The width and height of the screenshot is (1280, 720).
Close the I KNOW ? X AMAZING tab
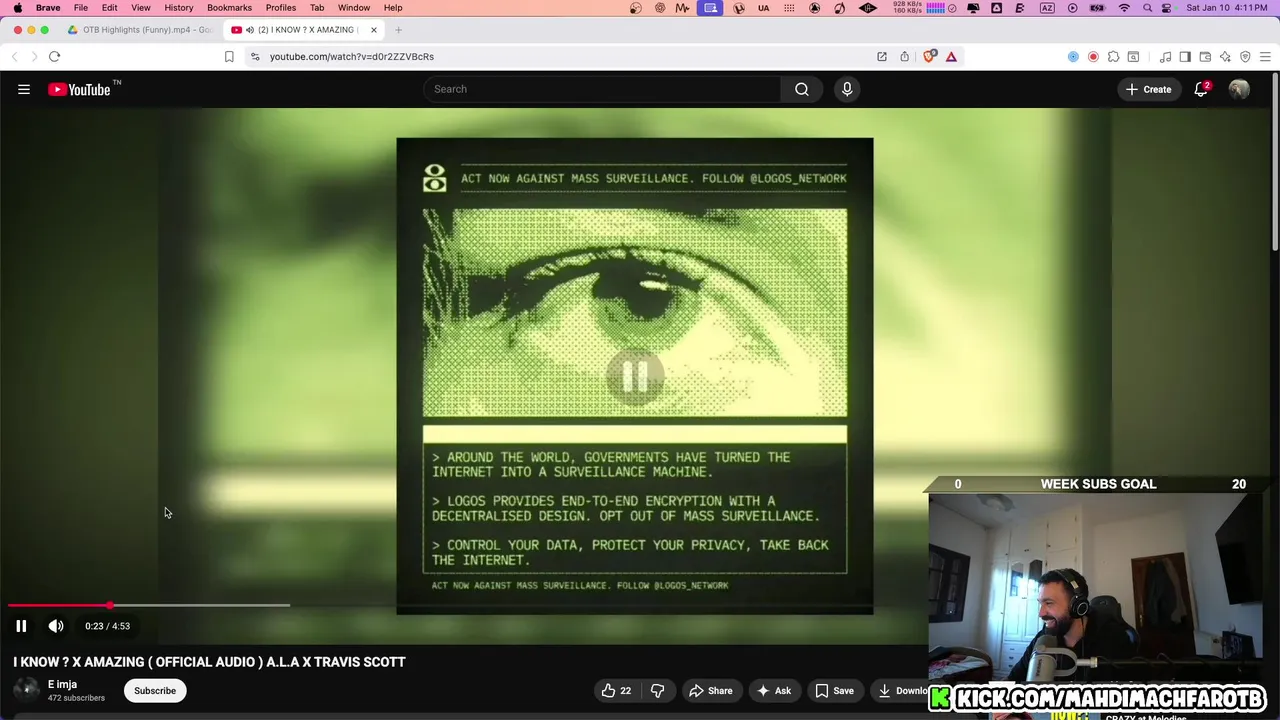pyautogui.click(x=374, y=30)
